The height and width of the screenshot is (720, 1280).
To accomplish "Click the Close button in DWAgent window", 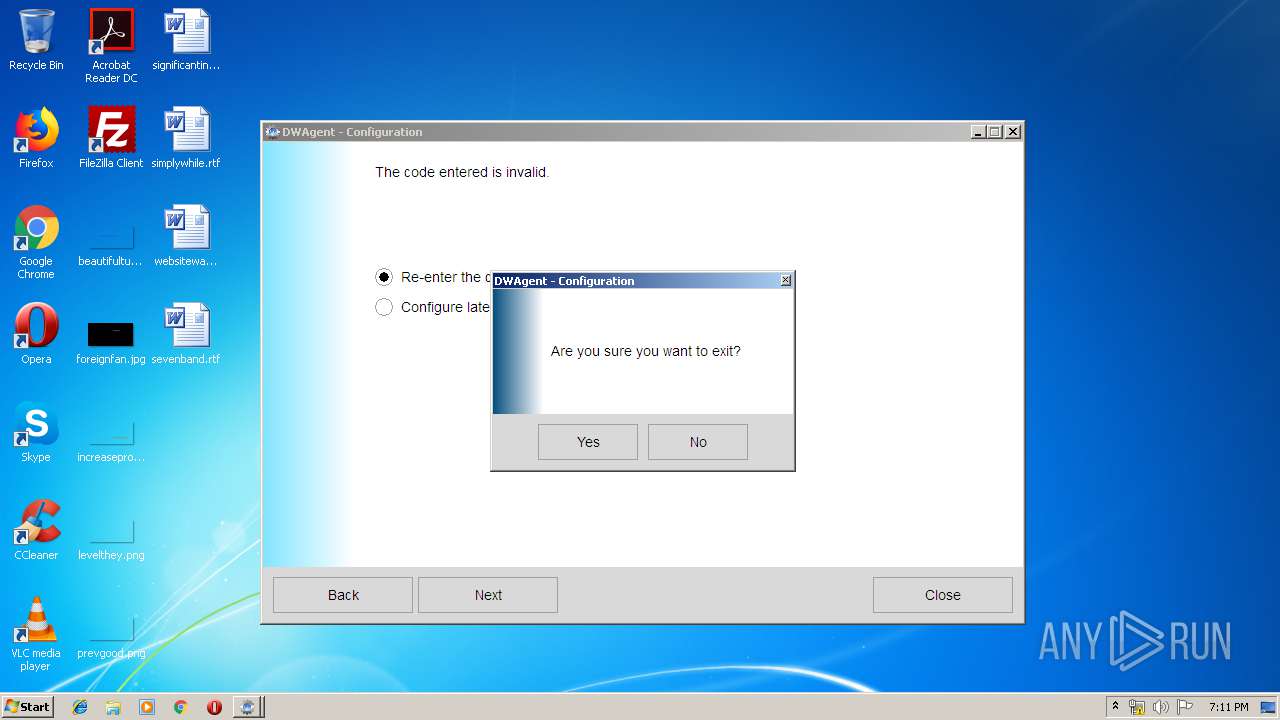I will point(943,595).
